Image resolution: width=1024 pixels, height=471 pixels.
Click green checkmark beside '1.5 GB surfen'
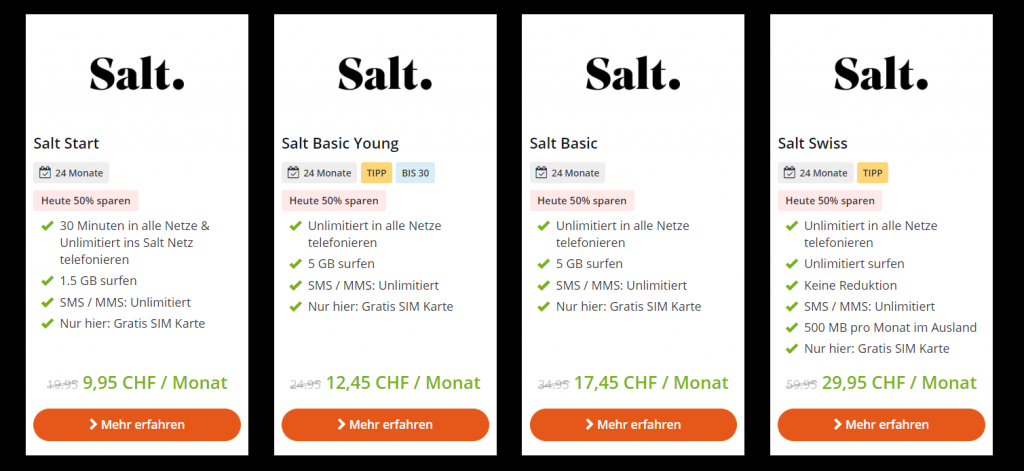point(47,281)
